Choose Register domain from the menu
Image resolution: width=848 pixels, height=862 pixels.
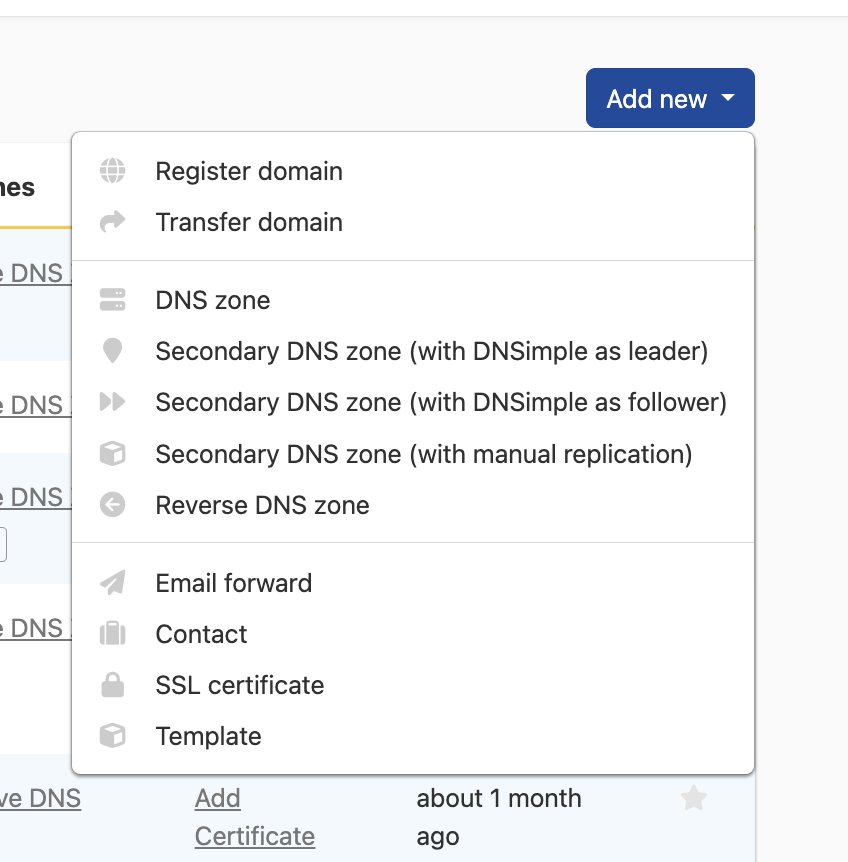click(x=248, y=171)
